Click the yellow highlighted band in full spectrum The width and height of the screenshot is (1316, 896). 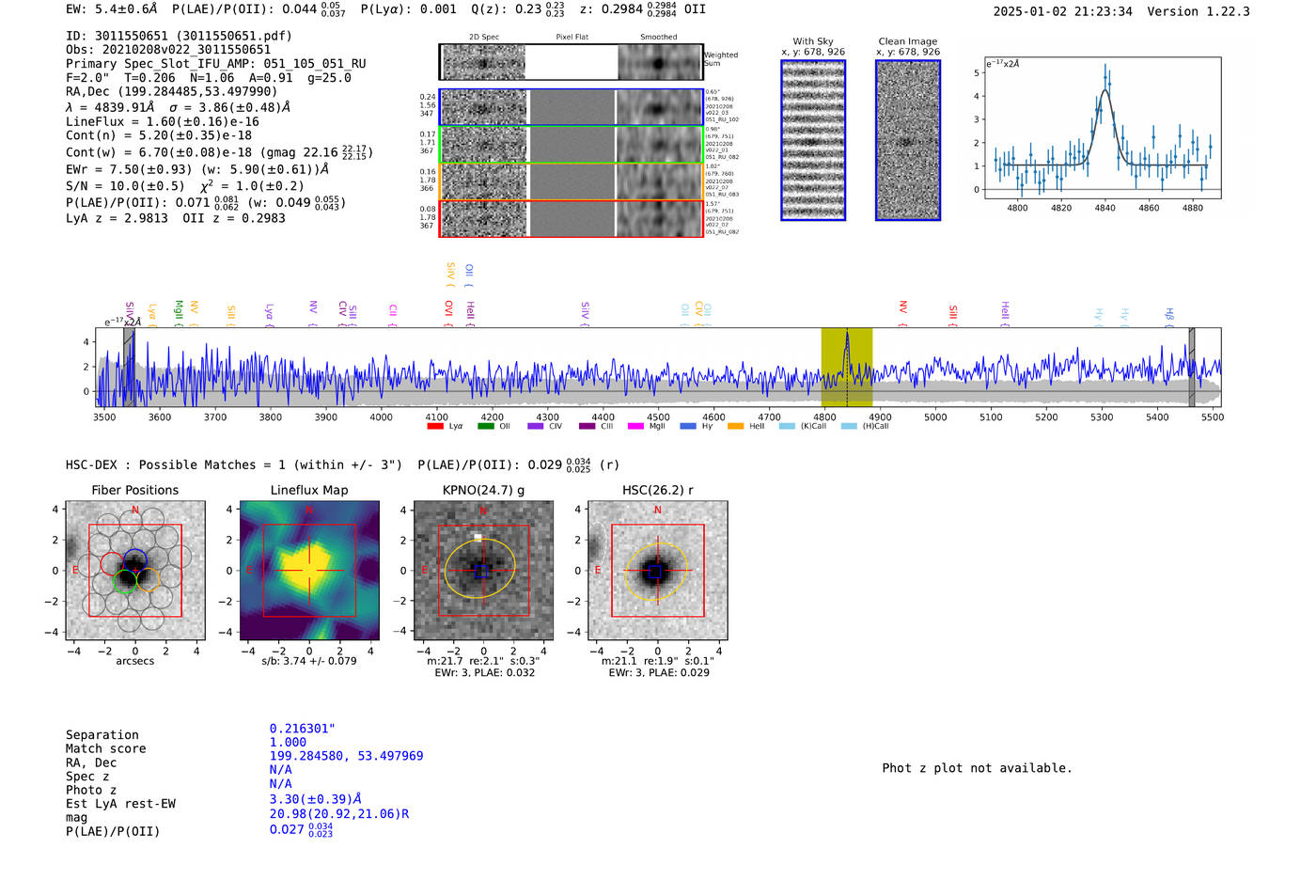846,367
